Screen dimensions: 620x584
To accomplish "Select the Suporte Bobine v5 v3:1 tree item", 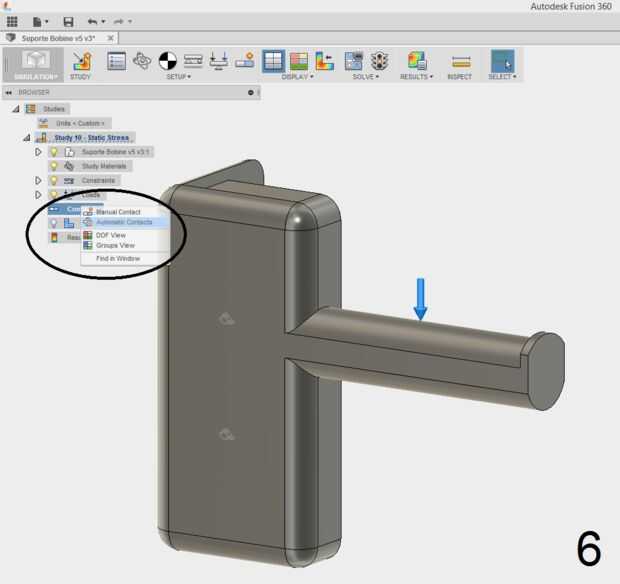I will [x=115, y=152].
